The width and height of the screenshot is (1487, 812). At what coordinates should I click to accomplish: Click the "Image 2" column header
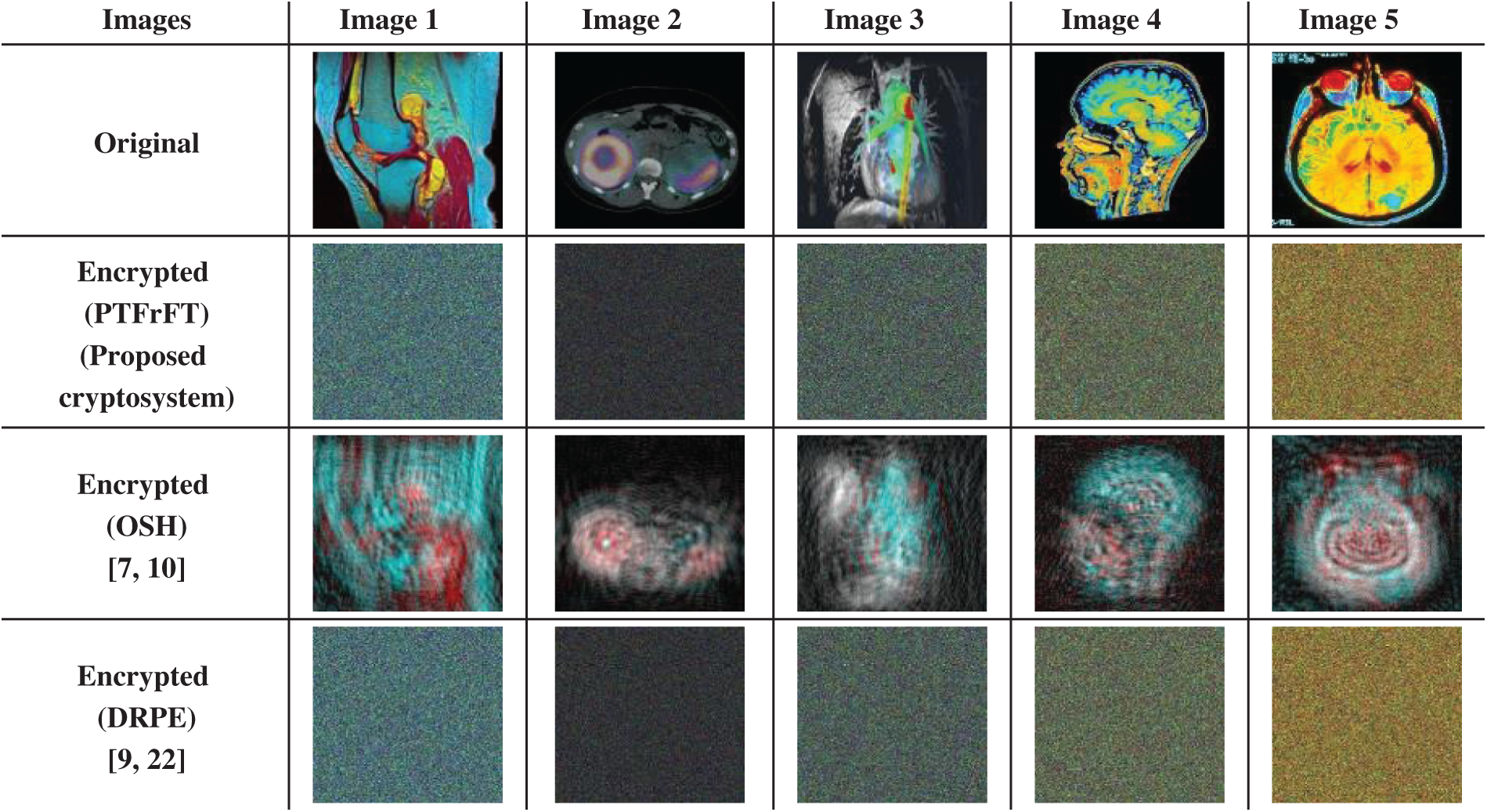click(x=631, y=20)
